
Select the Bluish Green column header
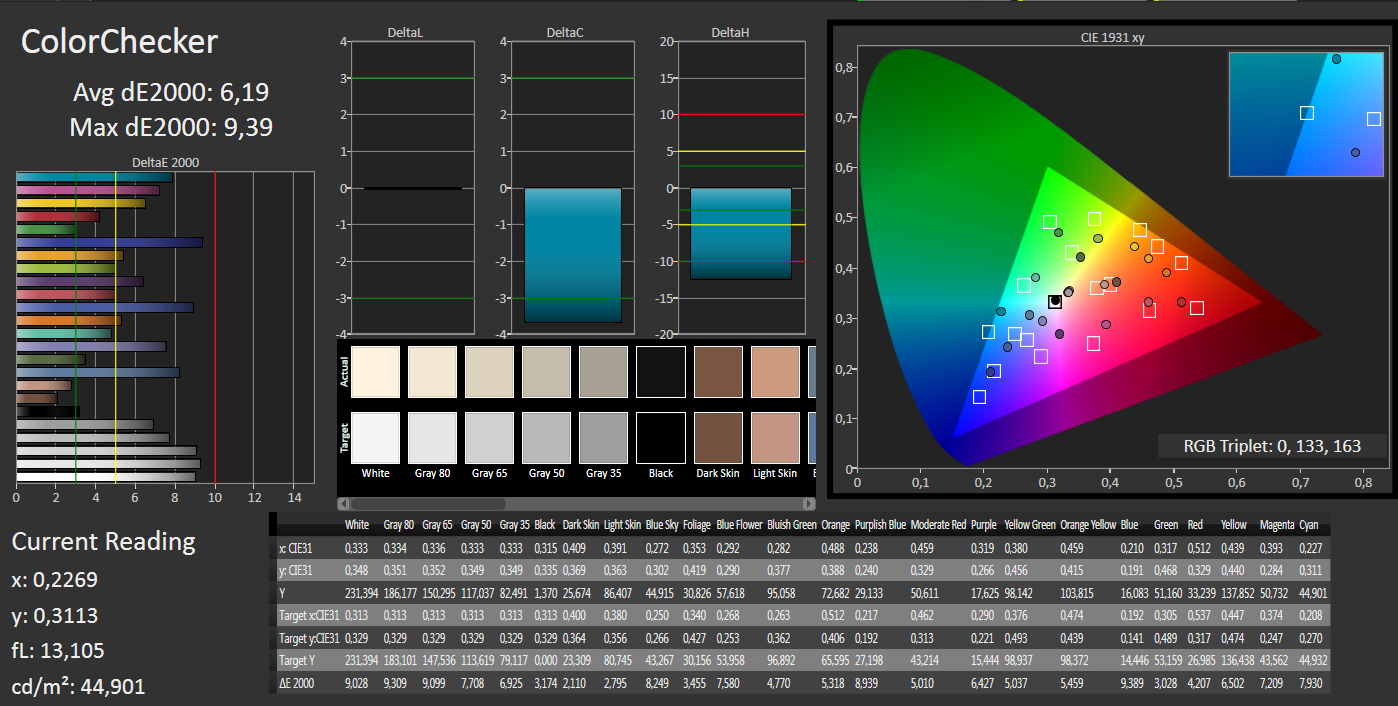point(792,524)
